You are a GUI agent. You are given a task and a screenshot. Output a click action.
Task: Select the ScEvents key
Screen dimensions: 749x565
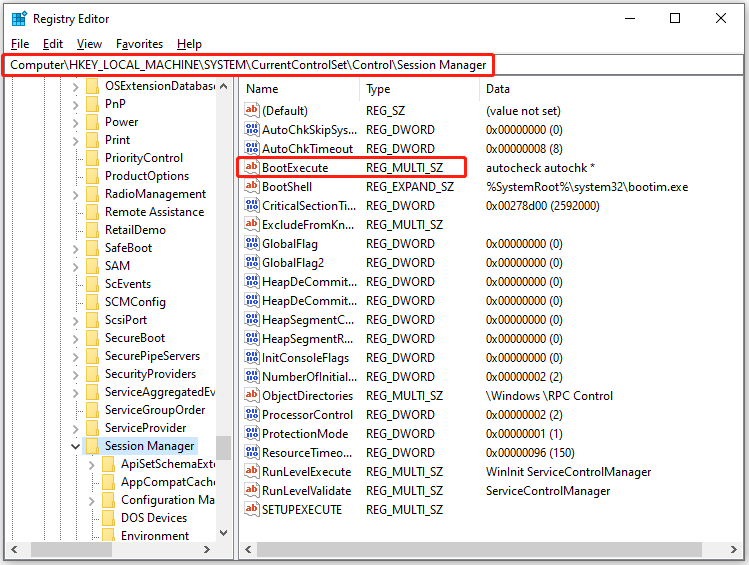click(128, 284)
